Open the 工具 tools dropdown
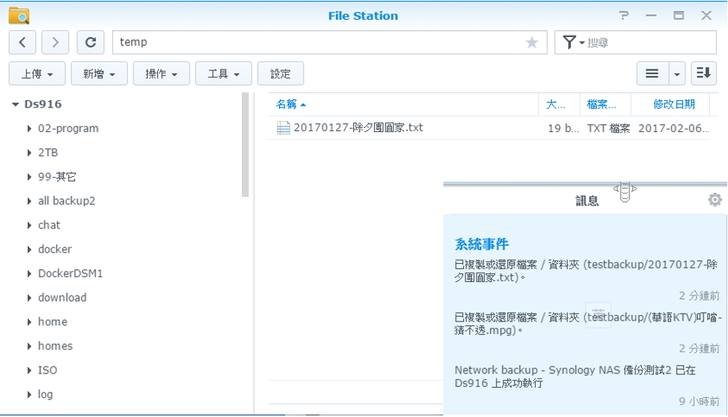 tap(223, 73)
